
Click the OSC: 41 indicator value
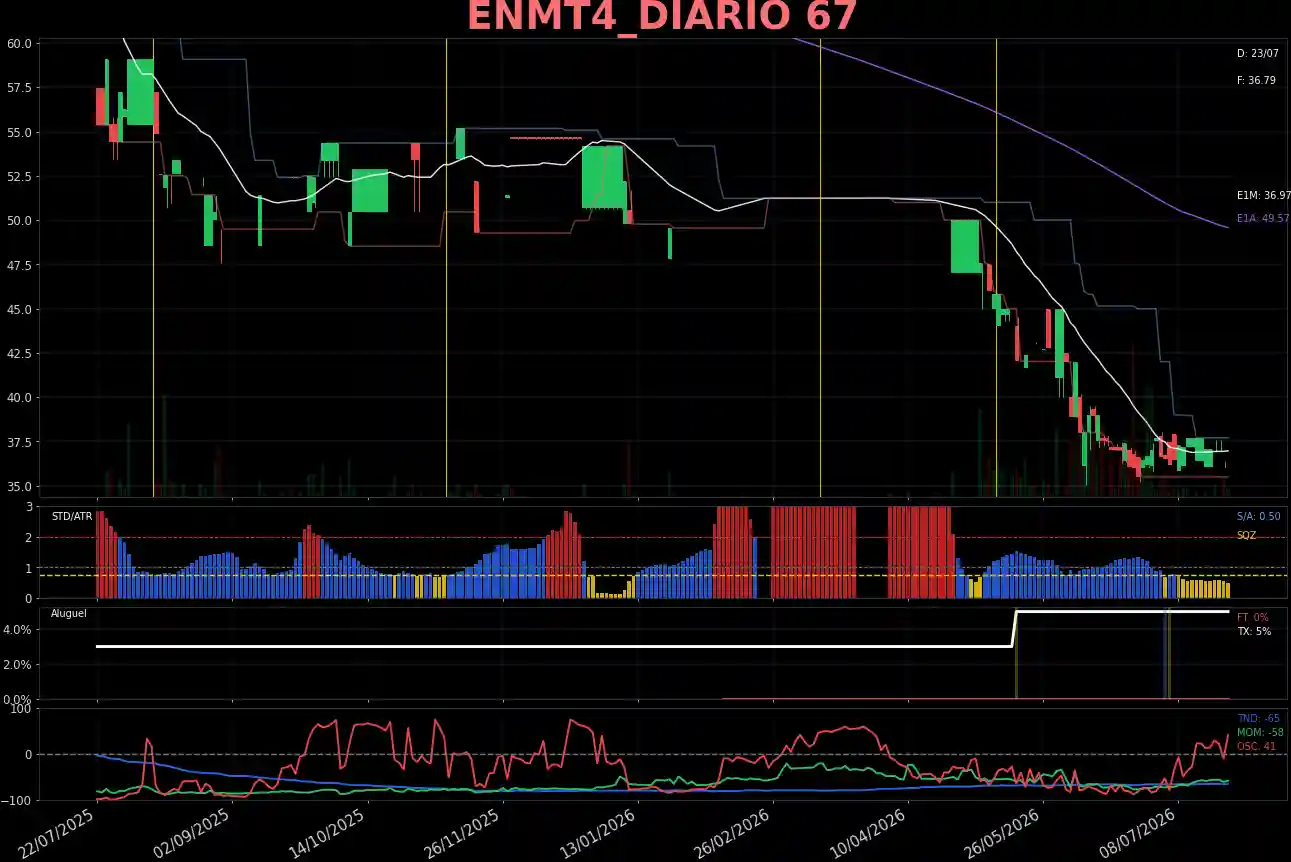(1256, 747)
